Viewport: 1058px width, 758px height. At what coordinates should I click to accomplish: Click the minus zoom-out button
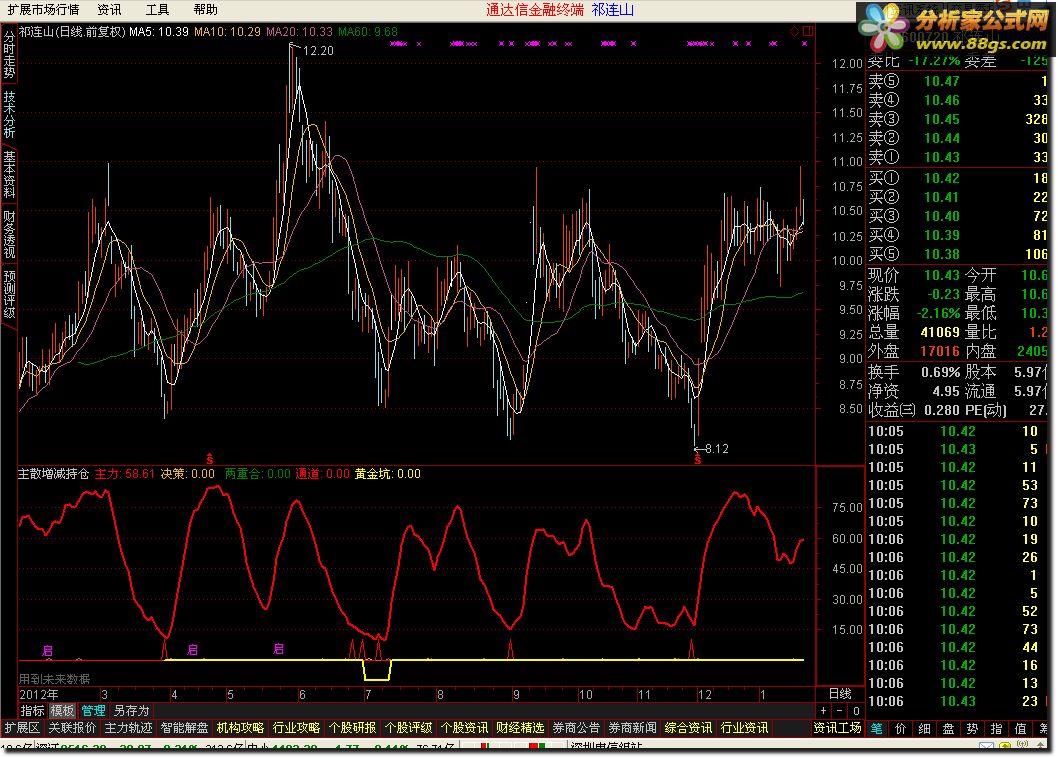(x=839, y=711)
